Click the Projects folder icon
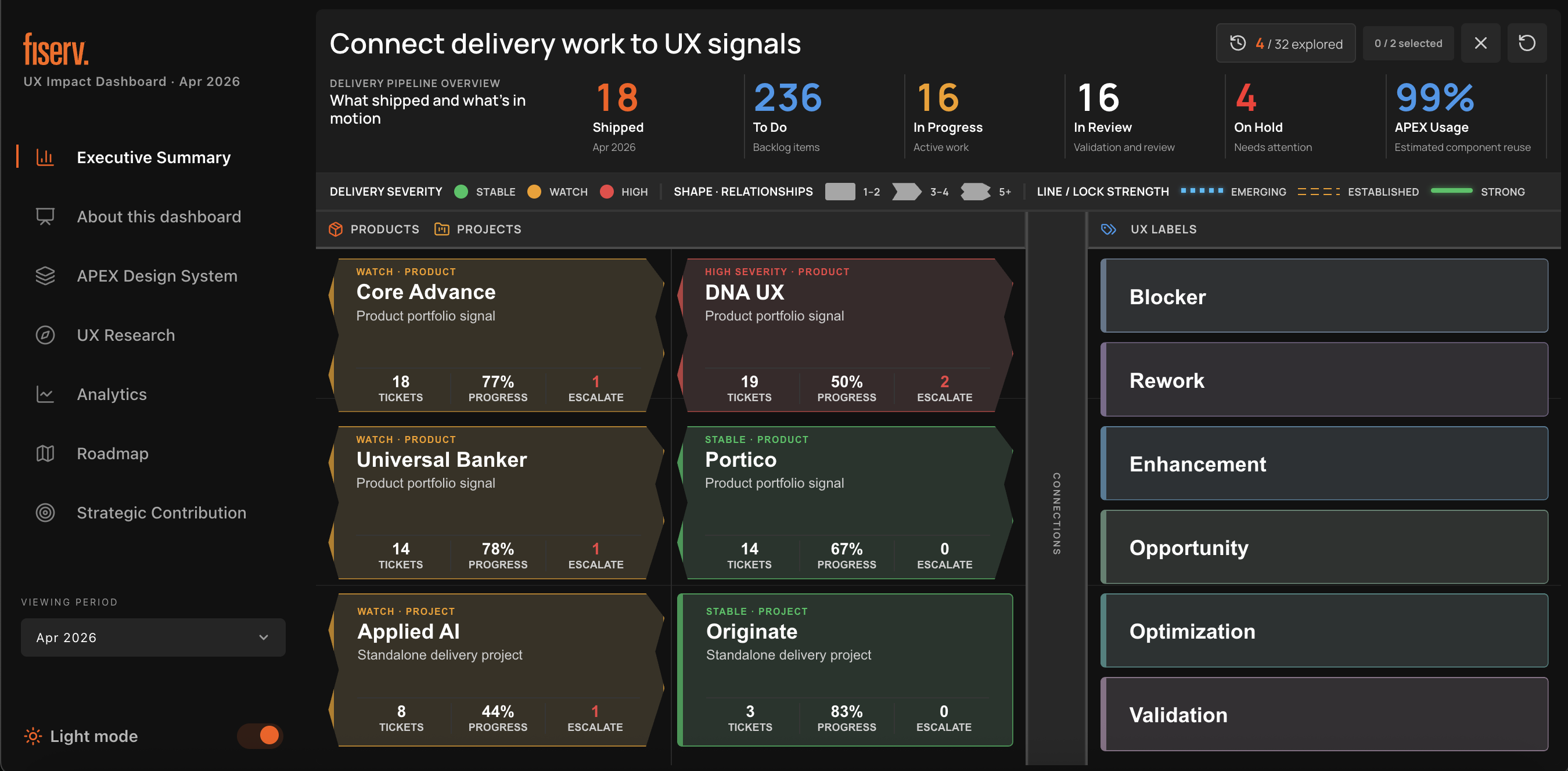The height and width of the screenshot is (771, 1568). click(x=442, y=229)
